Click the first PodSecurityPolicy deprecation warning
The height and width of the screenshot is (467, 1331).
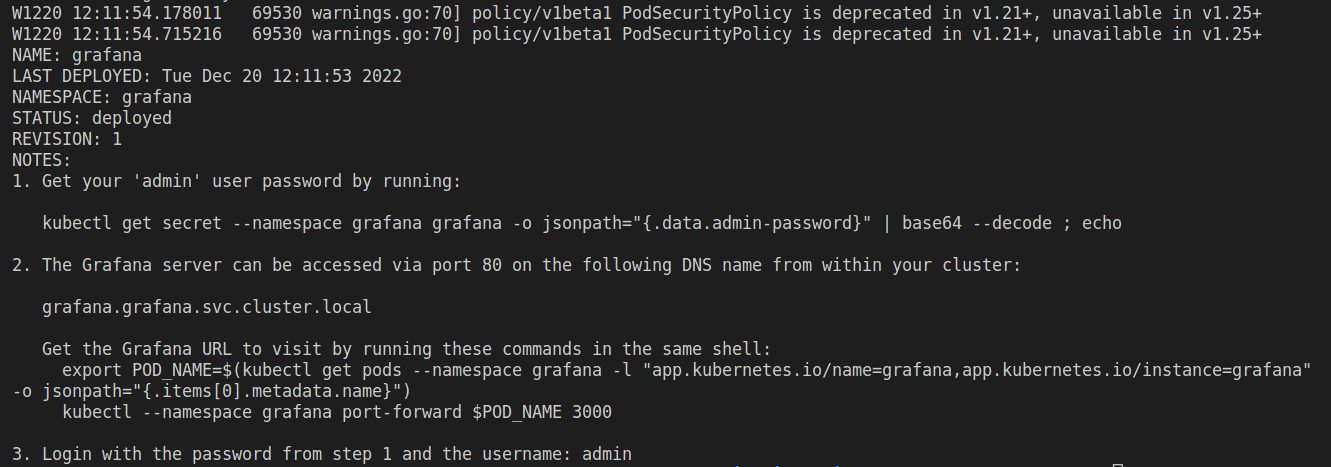pos(636,13)
